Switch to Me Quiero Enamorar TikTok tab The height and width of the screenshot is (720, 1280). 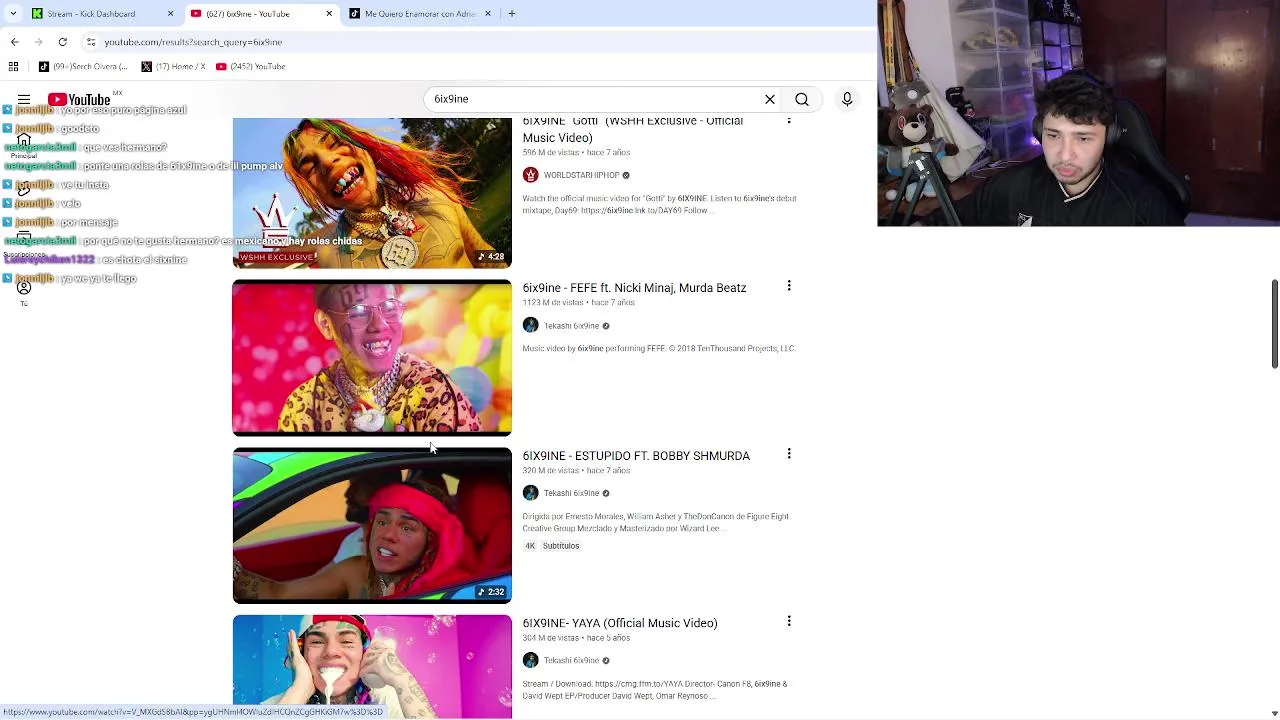coord(415,14)
